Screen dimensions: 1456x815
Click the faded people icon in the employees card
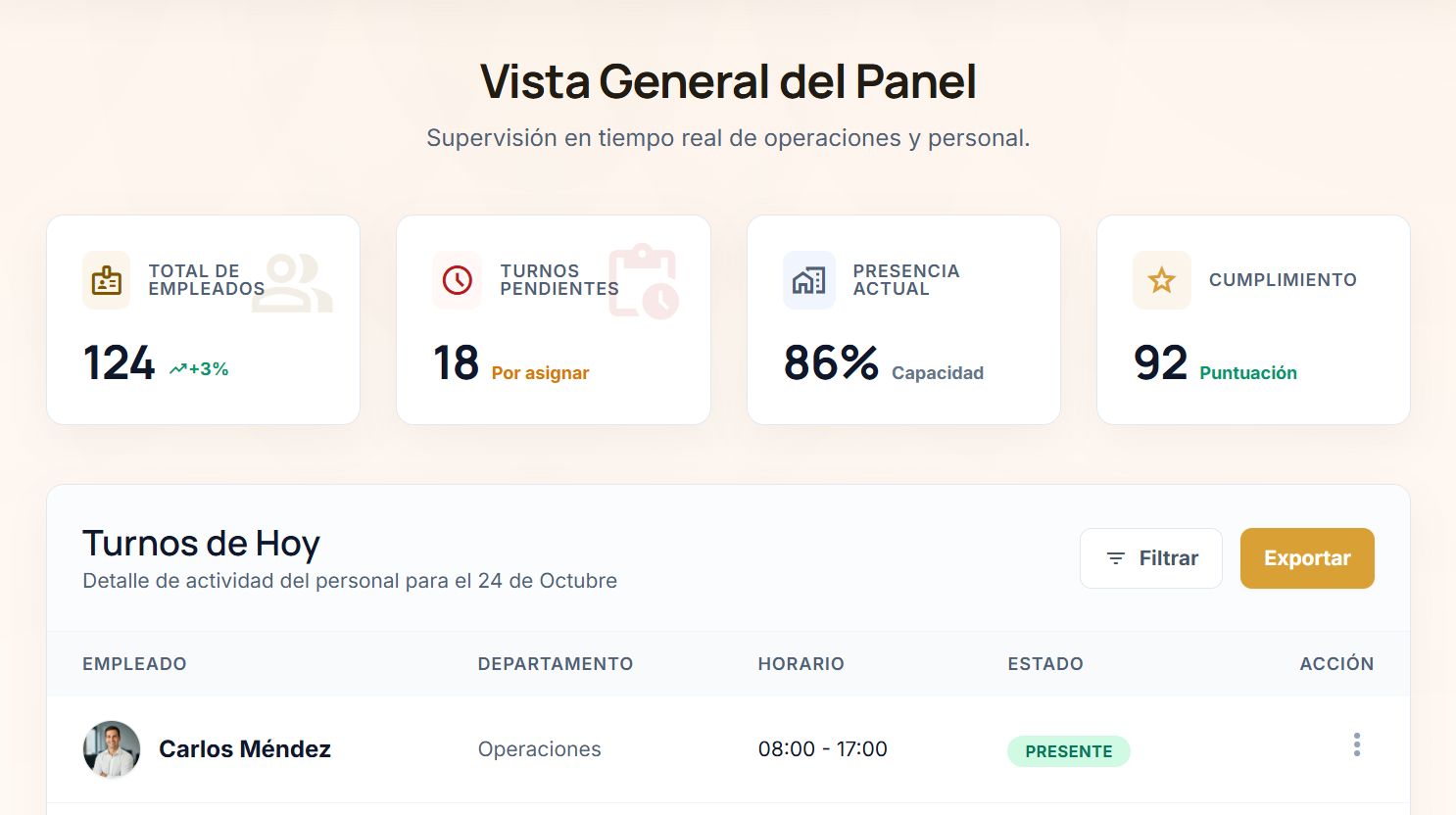click(x=294, y=282)
